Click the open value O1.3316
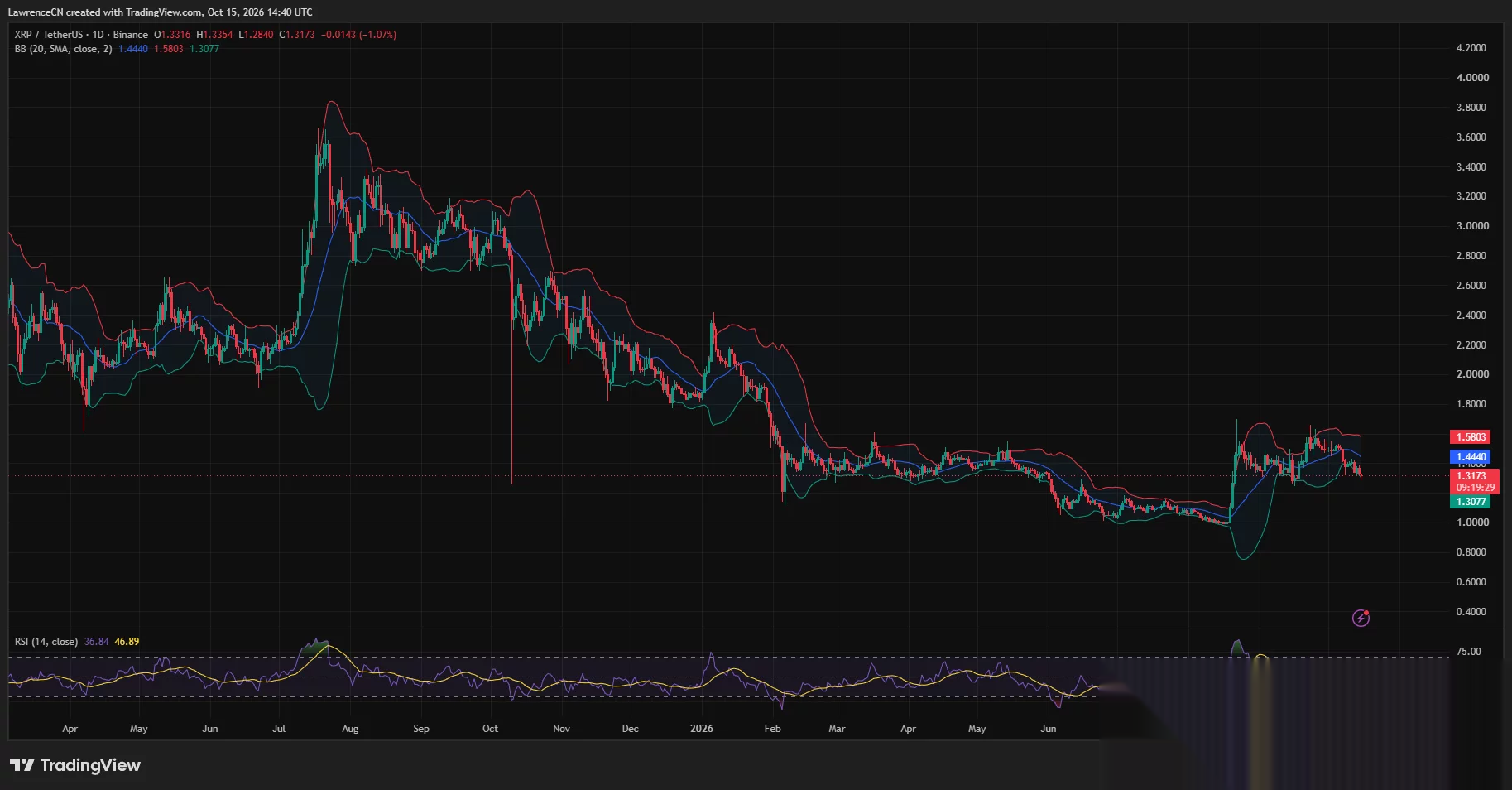Image resolution: width=1512 pixels, height=790 pixels. [172, 35]
